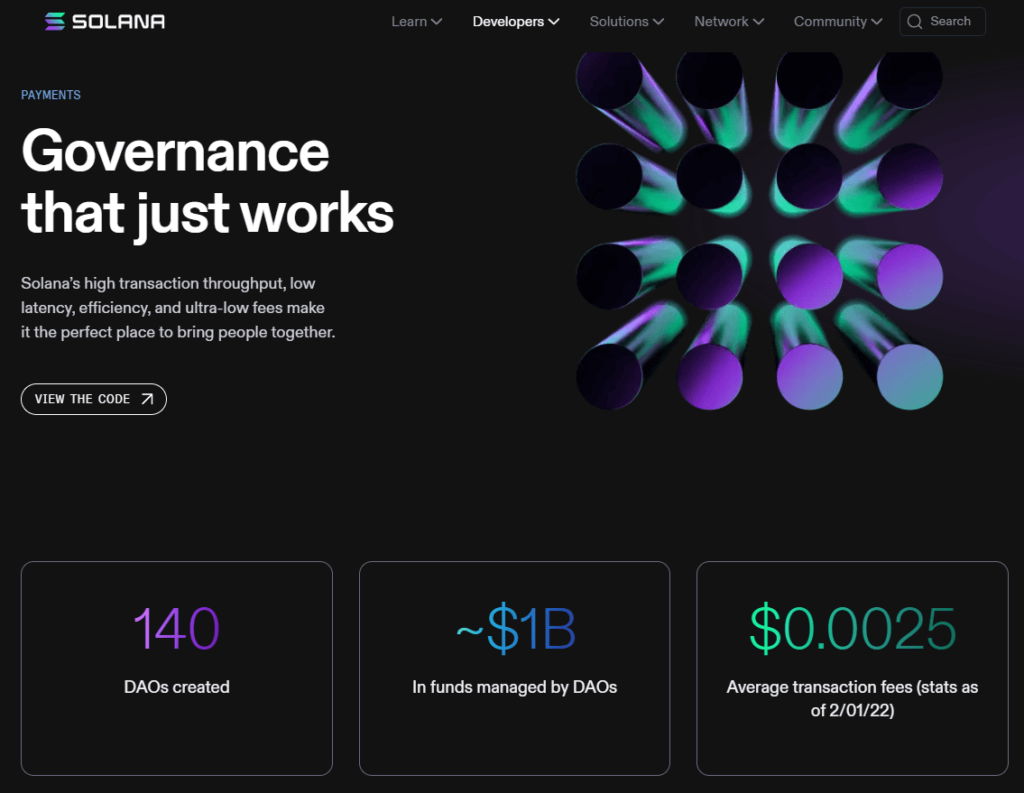
Task: Click the arrow icon on View the Code
Action: point(148,399)
